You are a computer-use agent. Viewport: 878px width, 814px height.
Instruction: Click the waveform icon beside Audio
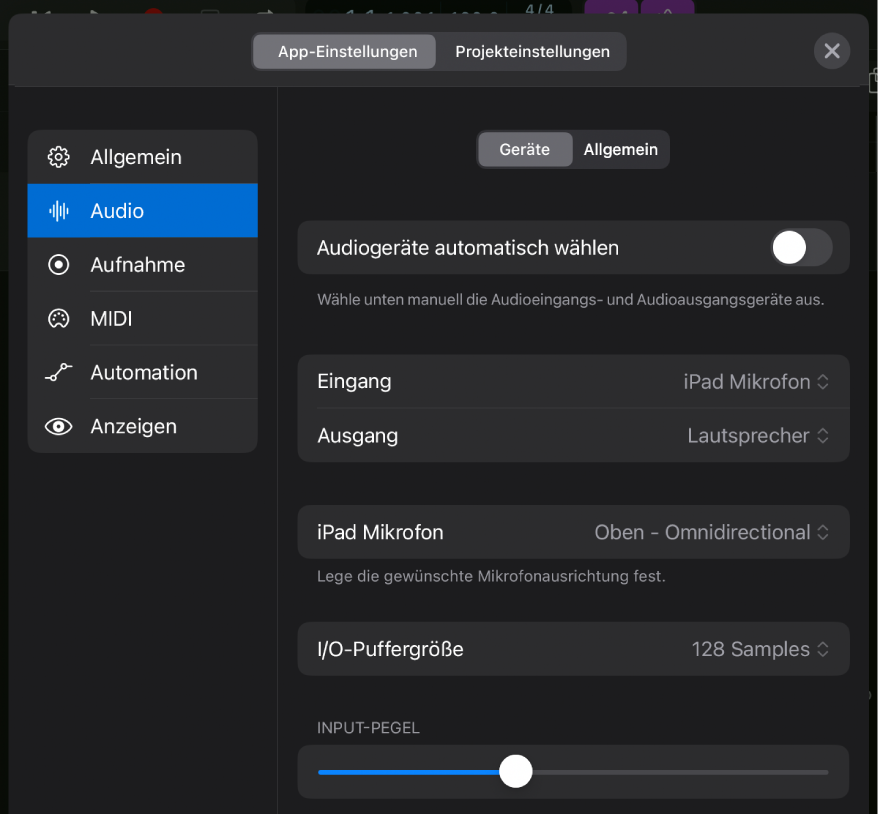(59, 211)
